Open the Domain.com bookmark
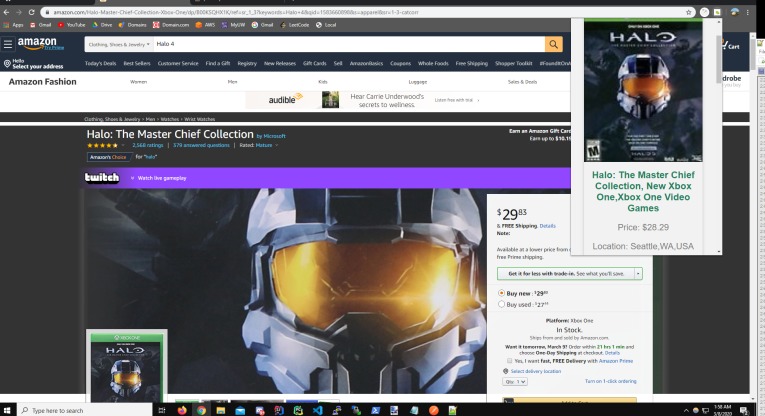The width and height of the screenshot is (765, 416). tap(171, 25)
